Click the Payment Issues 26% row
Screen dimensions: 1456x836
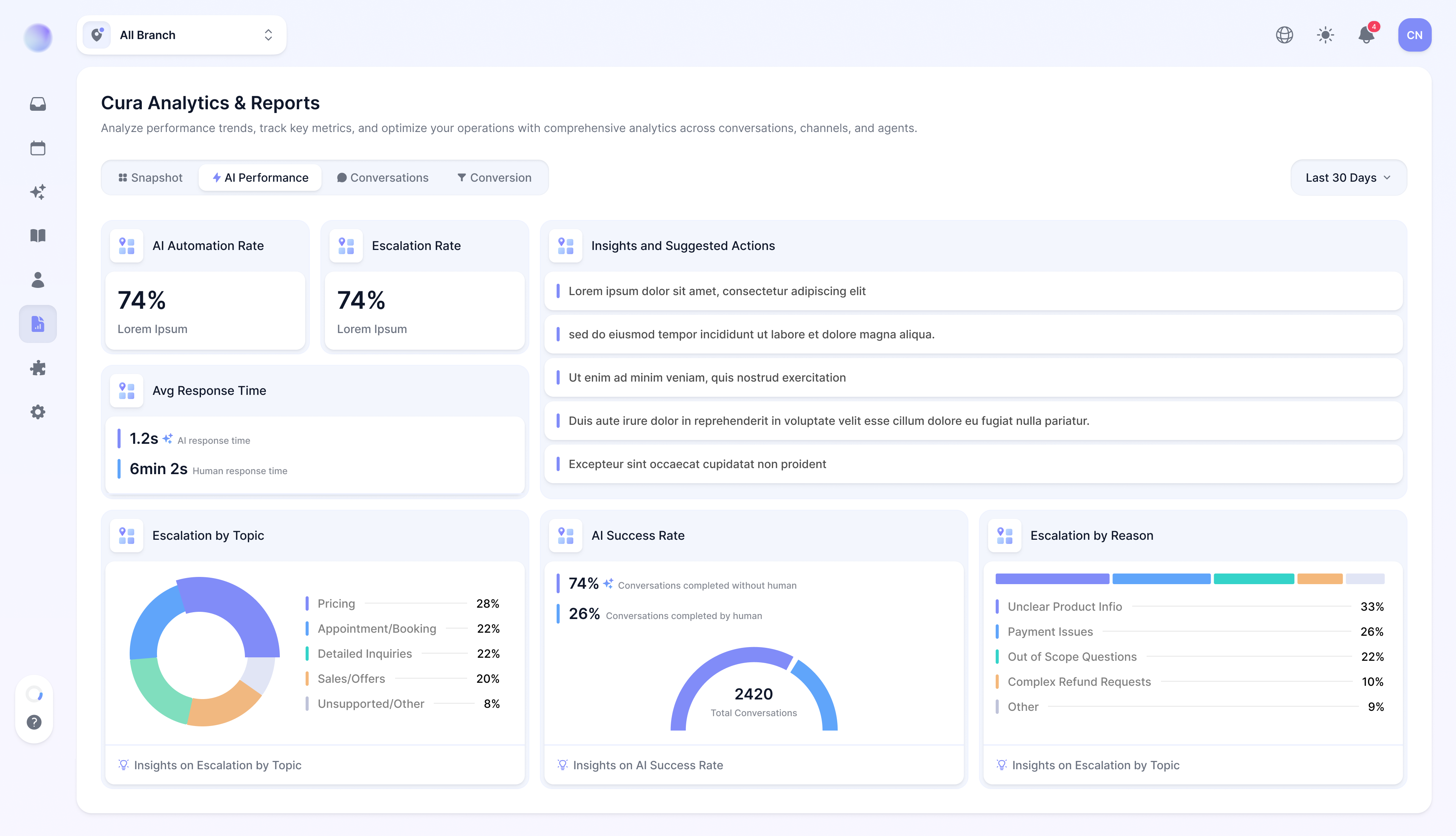[x=1190, y=632]
